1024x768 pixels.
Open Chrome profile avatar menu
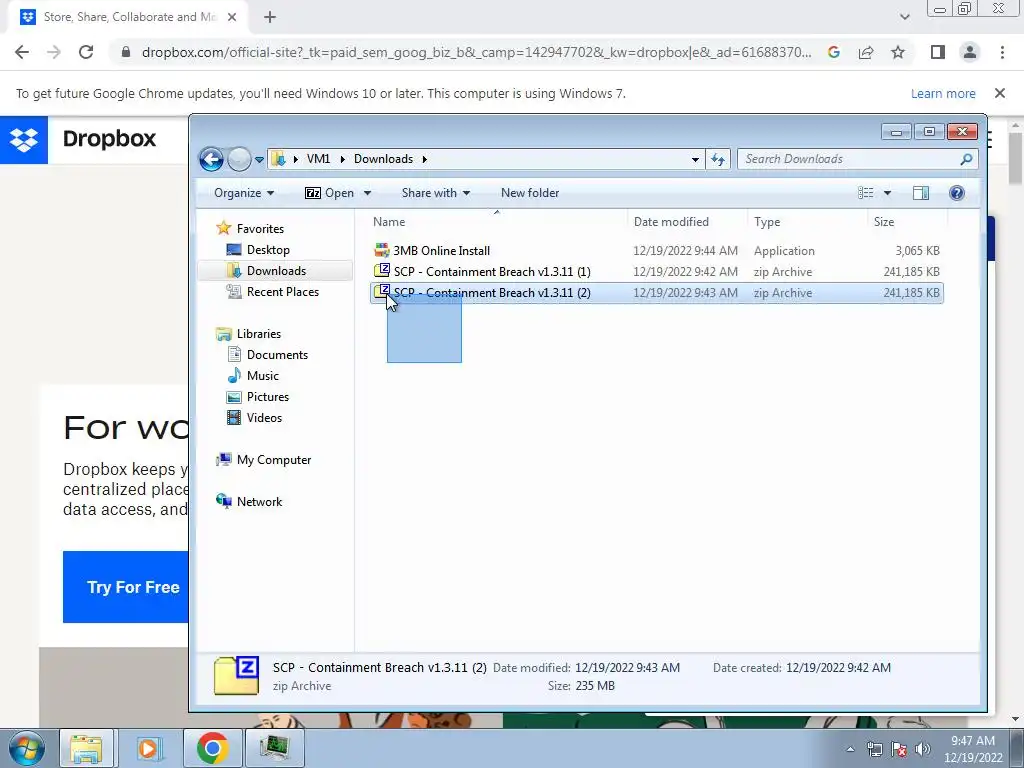click(970, 52)
